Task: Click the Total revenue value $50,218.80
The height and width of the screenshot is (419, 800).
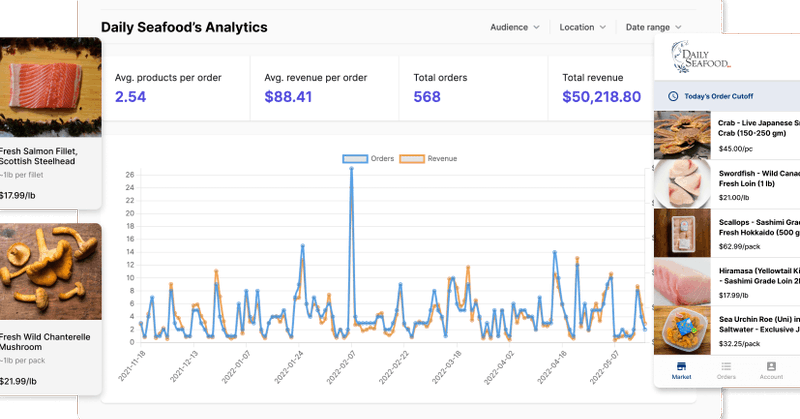Action: pyautogui.click(x=602, y=97)
